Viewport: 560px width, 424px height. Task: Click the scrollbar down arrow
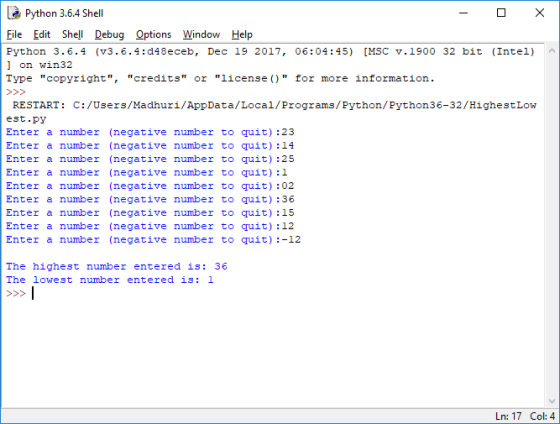click(552, 401)
